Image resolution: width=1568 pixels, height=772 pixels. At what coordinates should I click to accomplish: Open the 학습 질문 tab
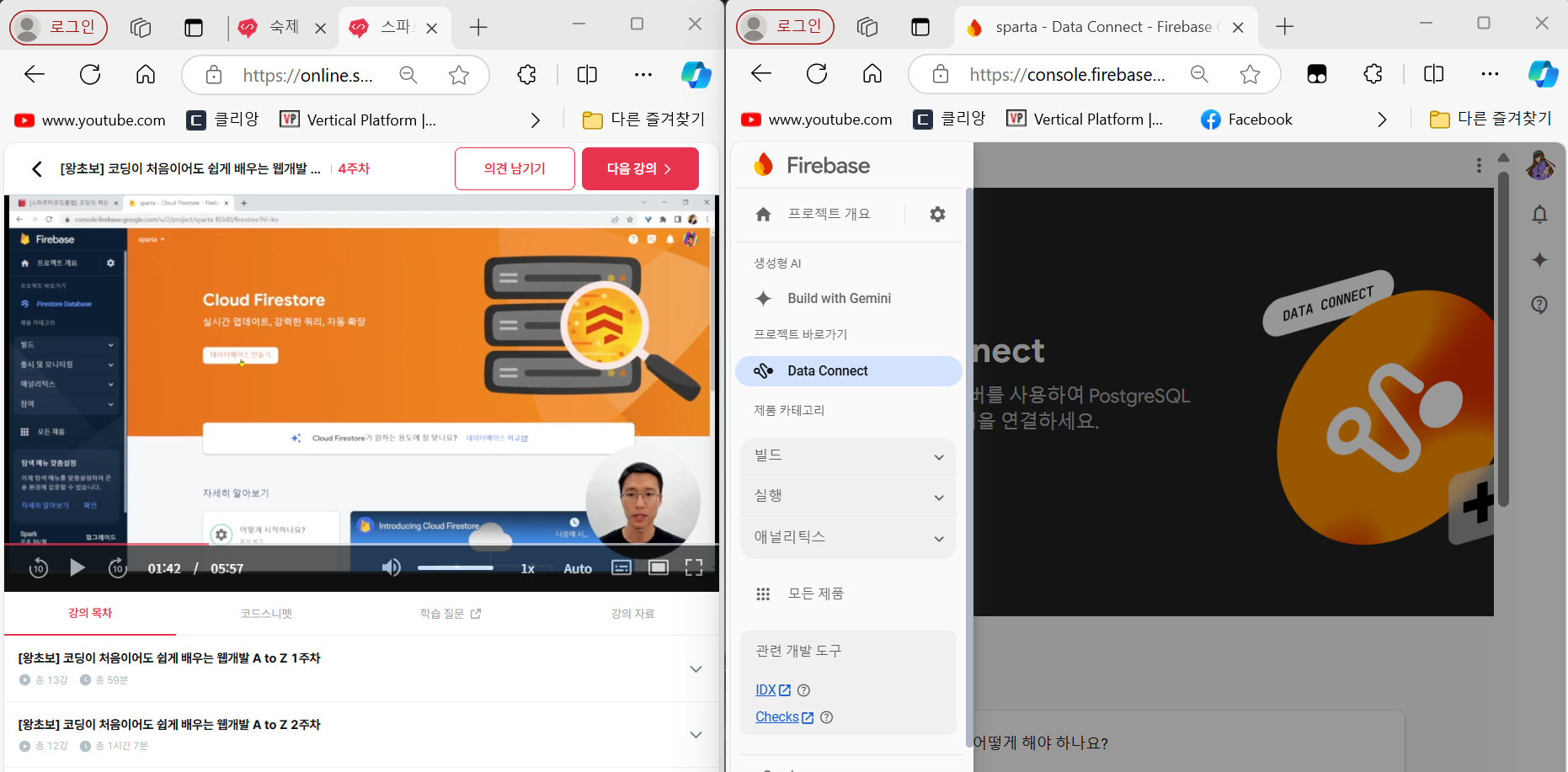pyautogui.click(x=451, y=614)
